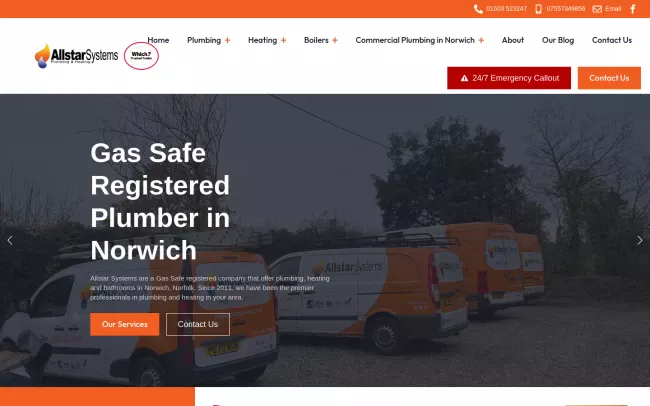
Task: Click the Allstar Systems logo
Action: click(x=76, y=56)
